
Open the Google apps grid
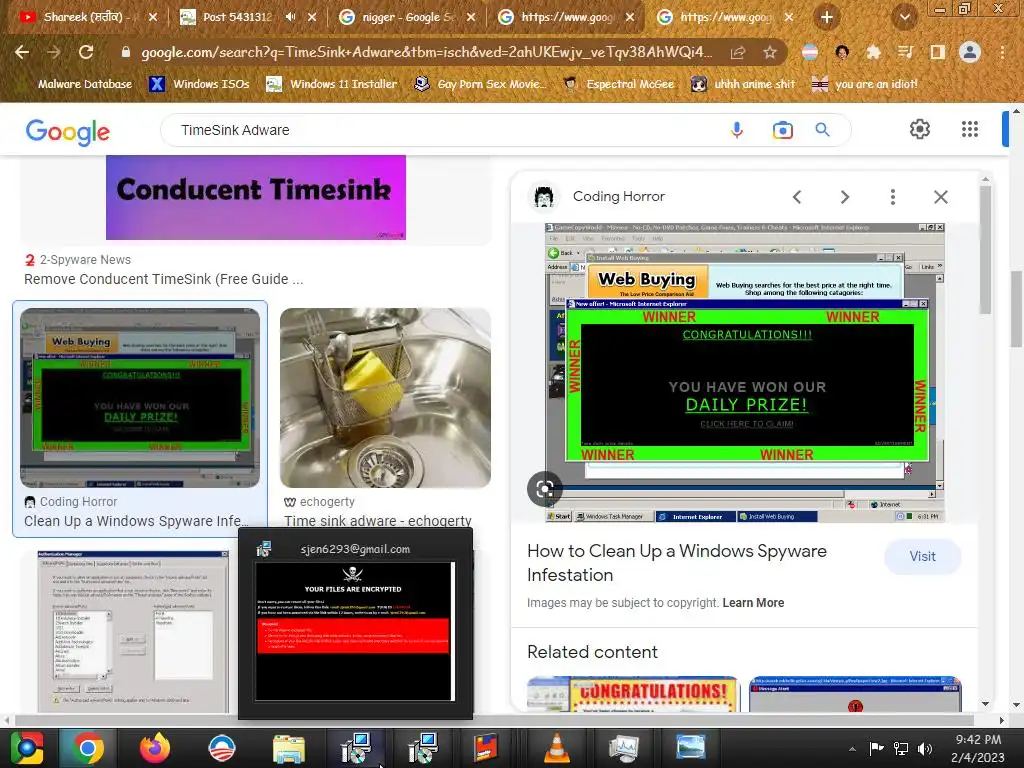pos(970,129)
